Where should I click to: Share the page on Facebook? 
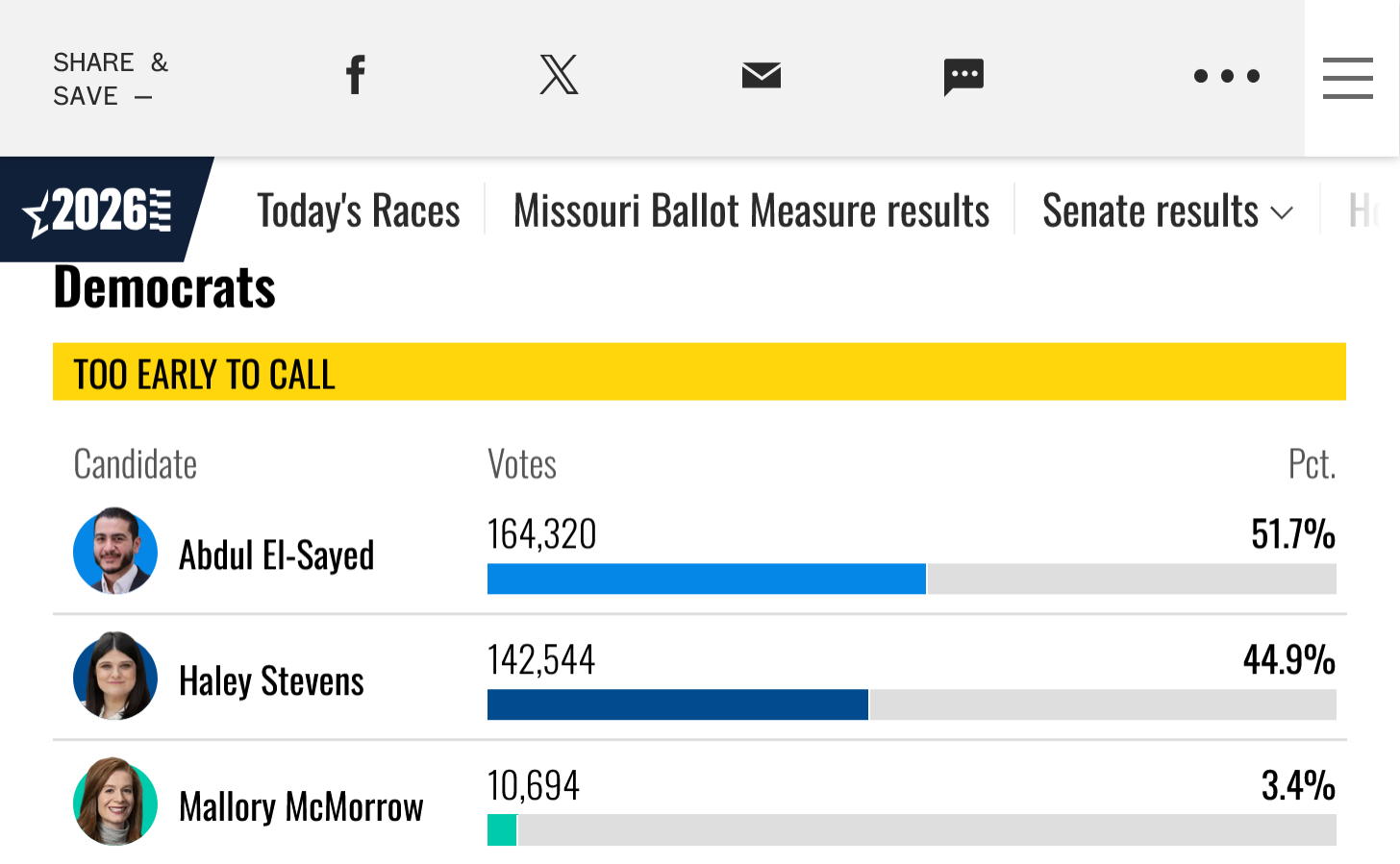[356, 75]
